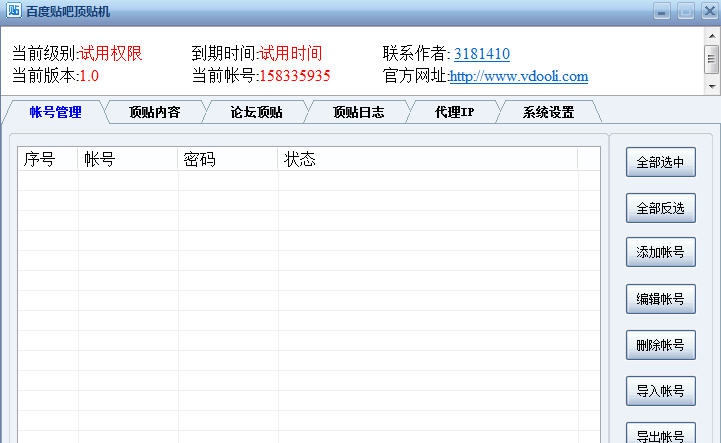
Task: Open the 顶贴内容 tab
Action: [x=154, y=112]
